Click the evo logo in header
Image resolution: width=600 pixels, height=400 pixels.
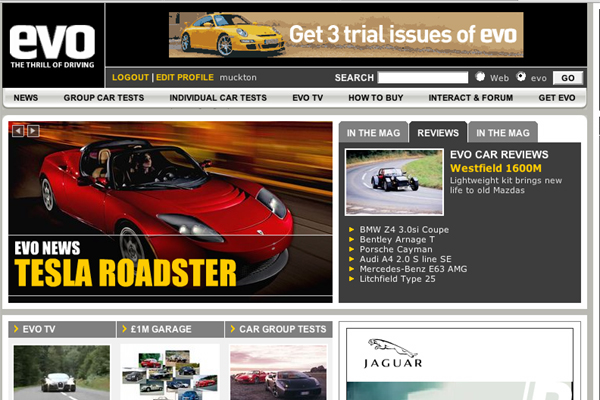(x=52, y=46)
